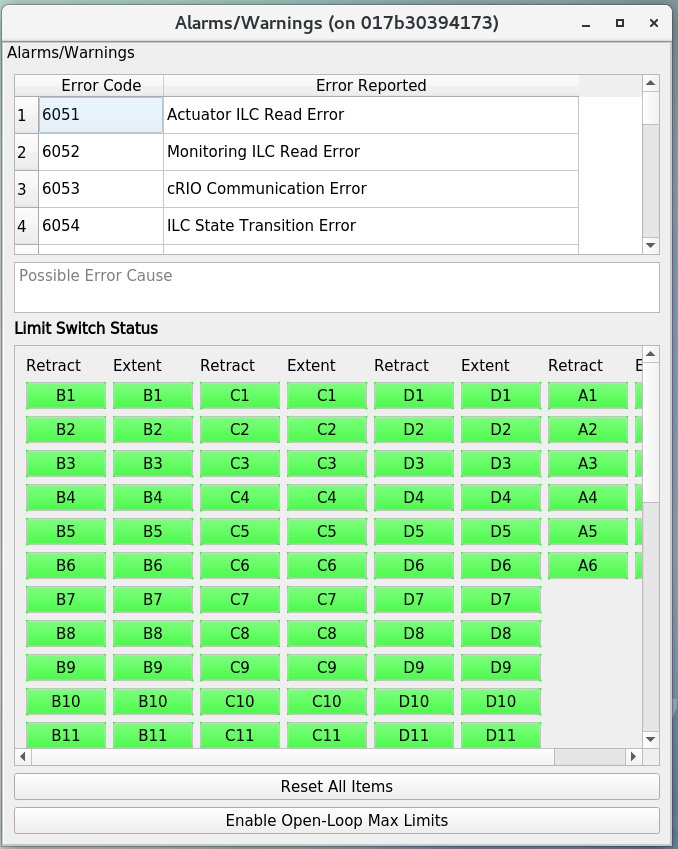Click the Extent B11 limit switch indicator
Screen dimensions: 678x849
tap(153, 736)
